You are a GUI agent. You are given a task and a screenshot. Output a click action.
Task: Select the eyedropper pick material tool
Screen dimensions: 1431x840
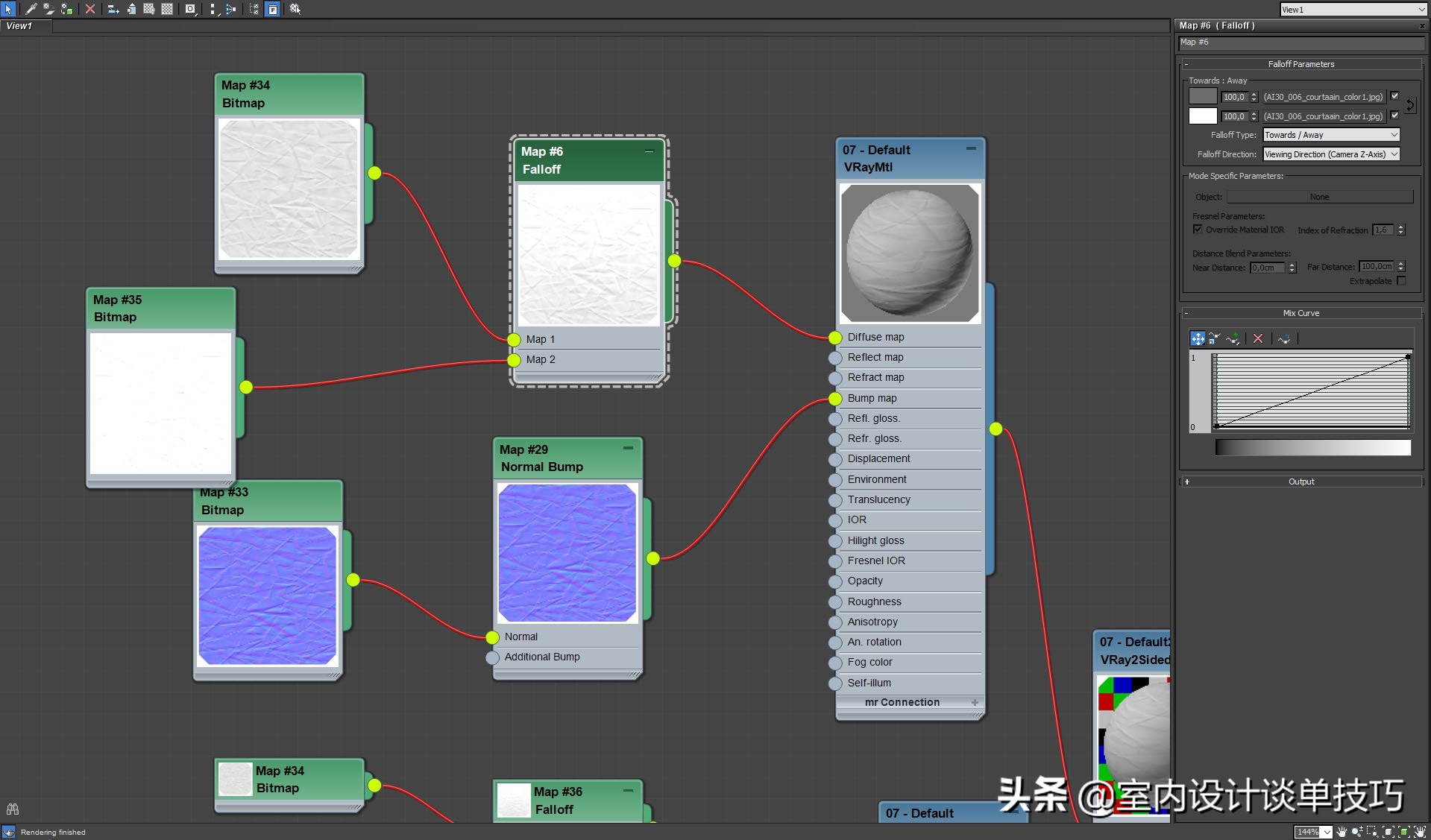pyautogui.click(x=31, y=9)
